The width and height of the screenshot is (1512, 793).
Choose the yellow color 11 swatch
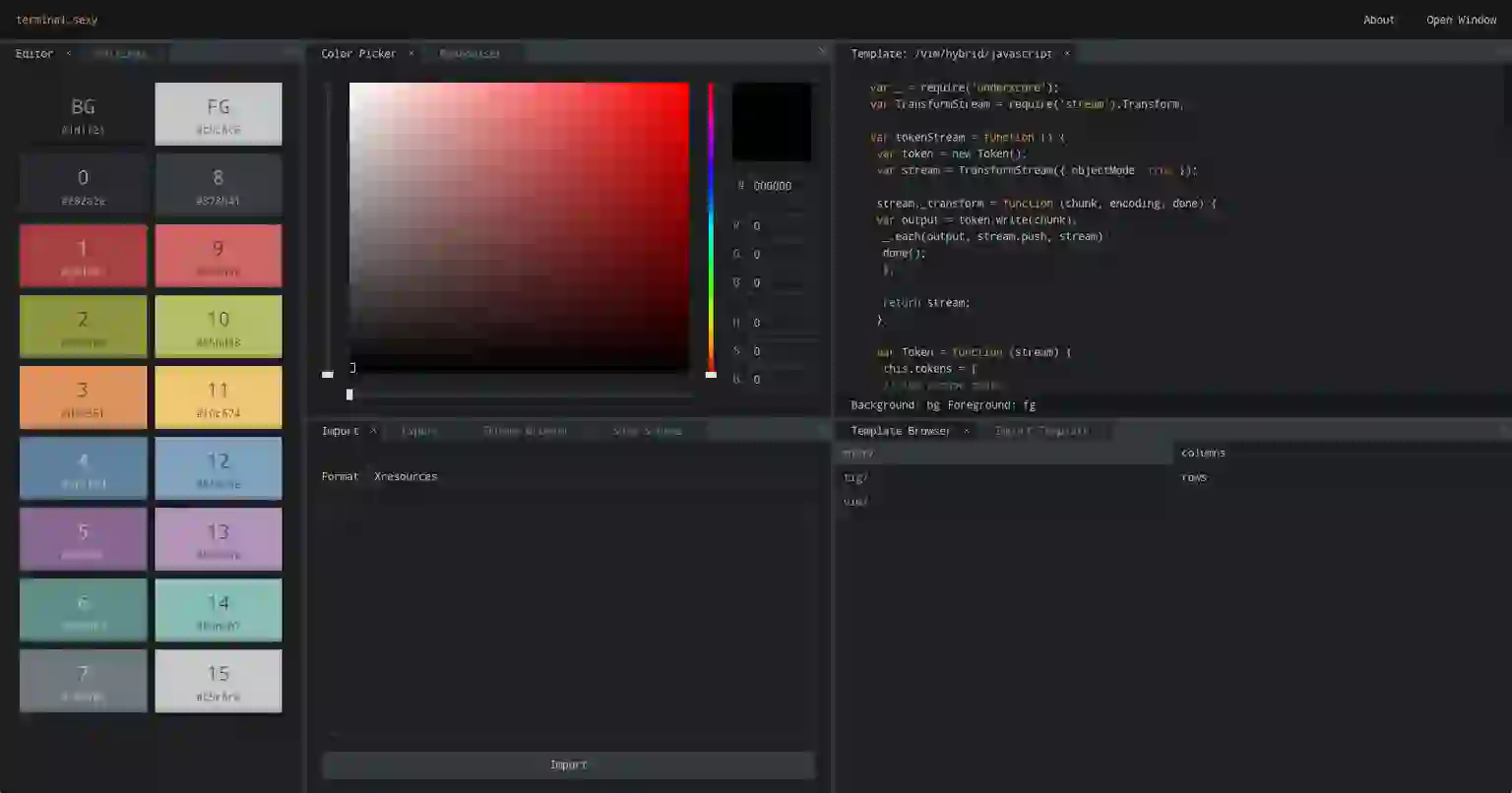[219, 397]
